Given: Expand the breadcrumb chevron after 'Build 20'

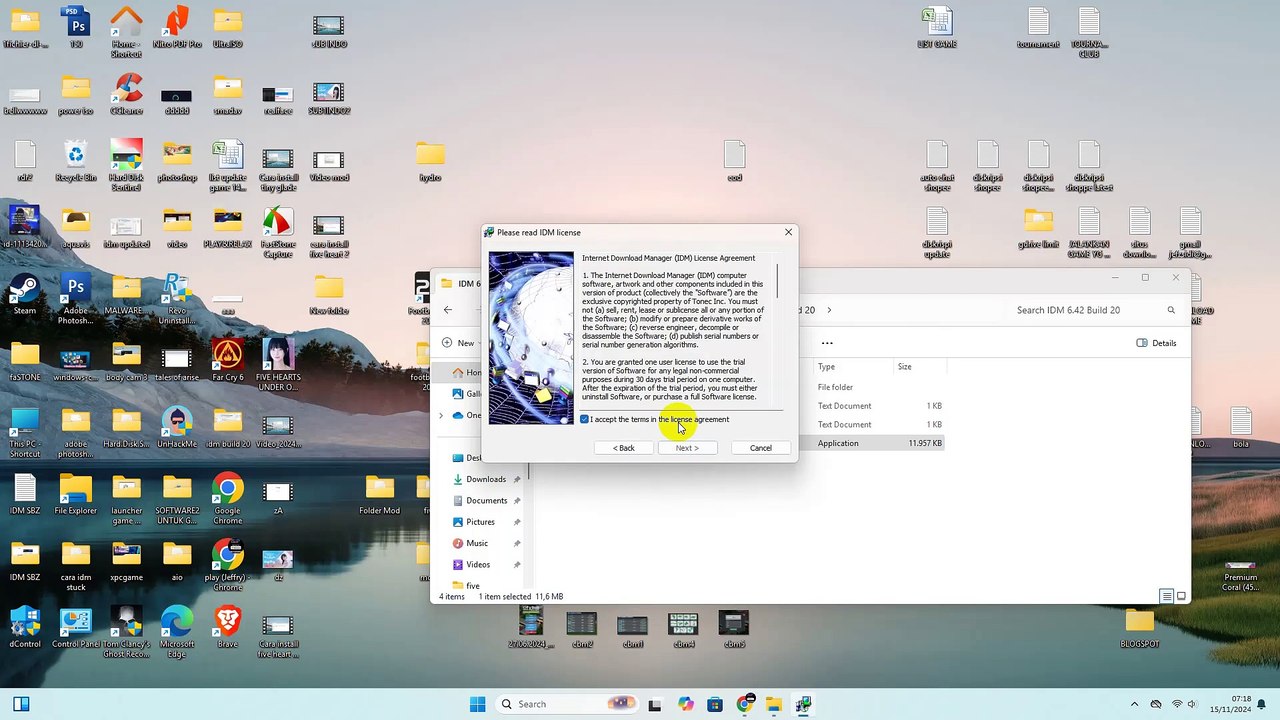Looking at the screenshot, I should pyautogui.click(x=829, y=310).
